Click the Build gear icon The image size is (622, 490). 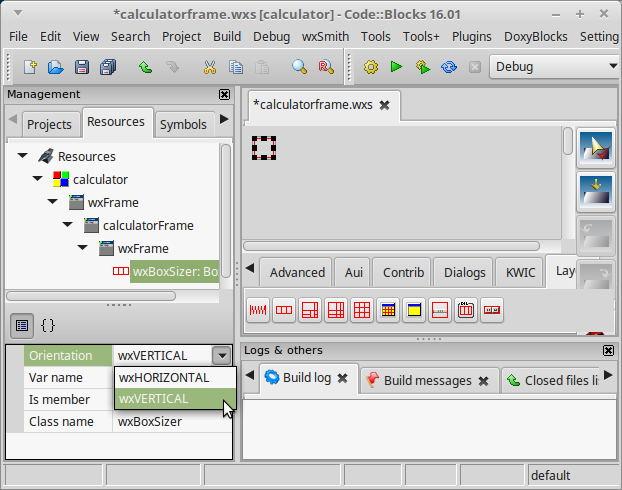click(371, 67)
